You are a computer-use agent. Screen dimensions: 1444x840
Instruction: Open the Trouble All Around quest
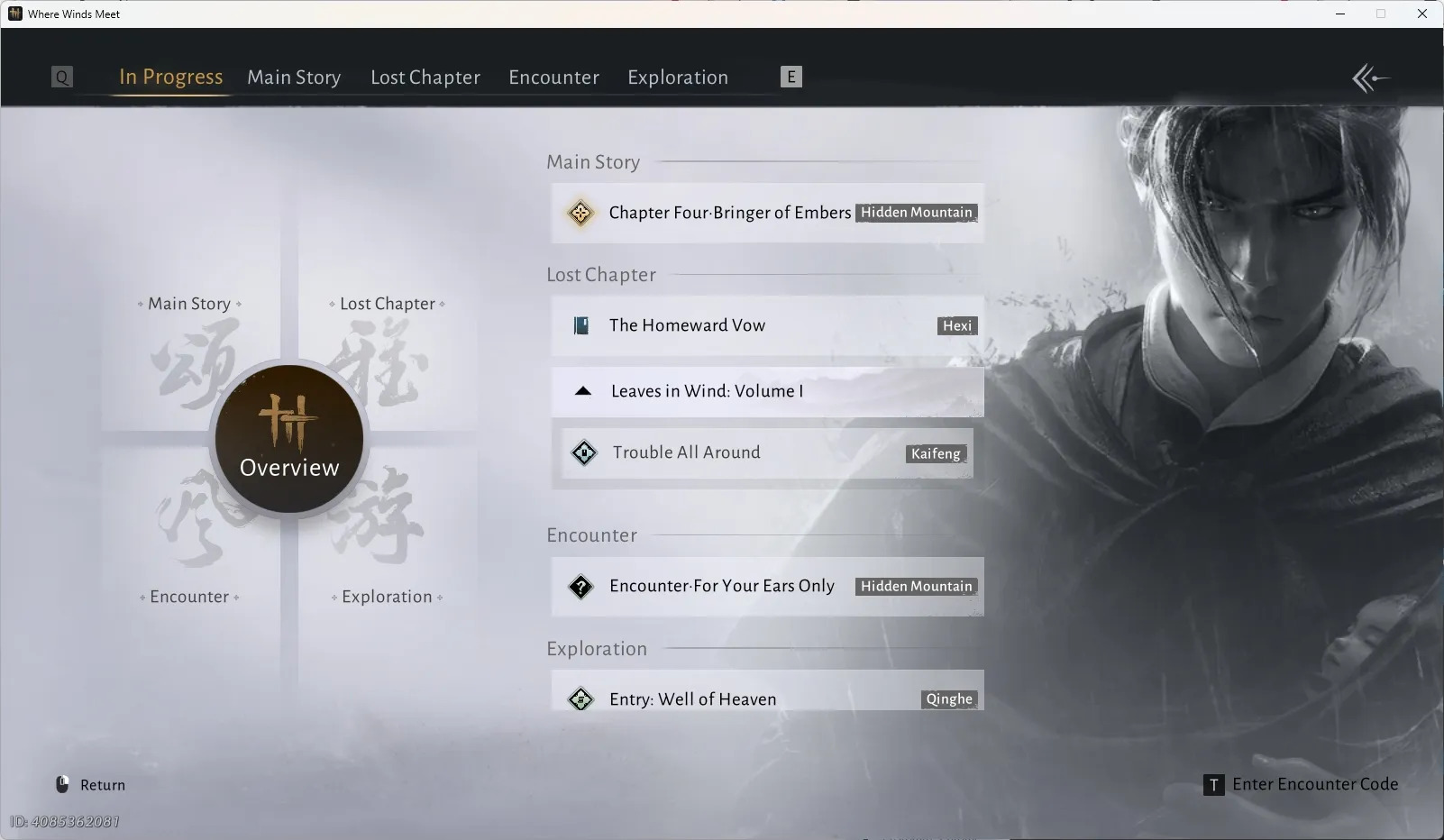767,453
